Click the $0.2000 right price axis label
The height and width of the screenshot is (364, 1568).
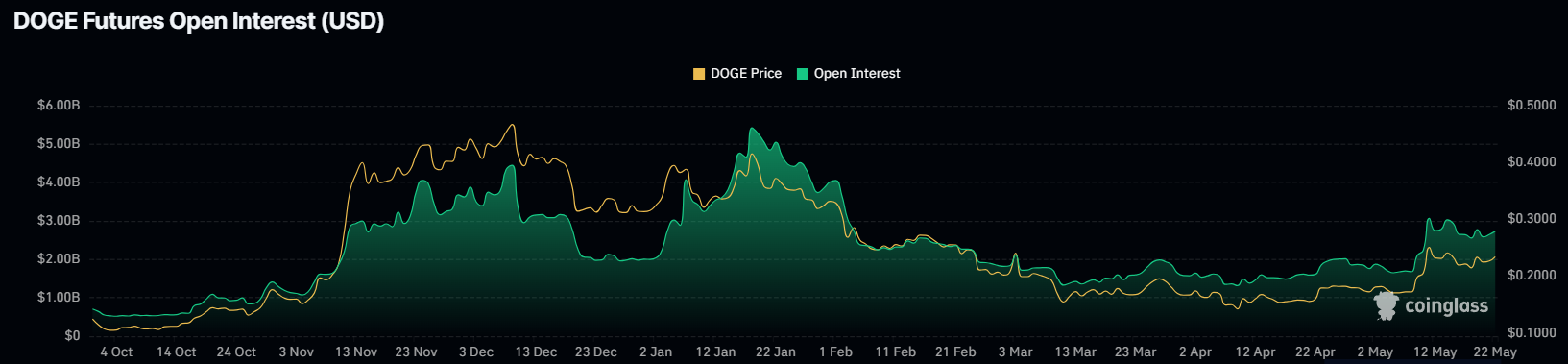1532,276
